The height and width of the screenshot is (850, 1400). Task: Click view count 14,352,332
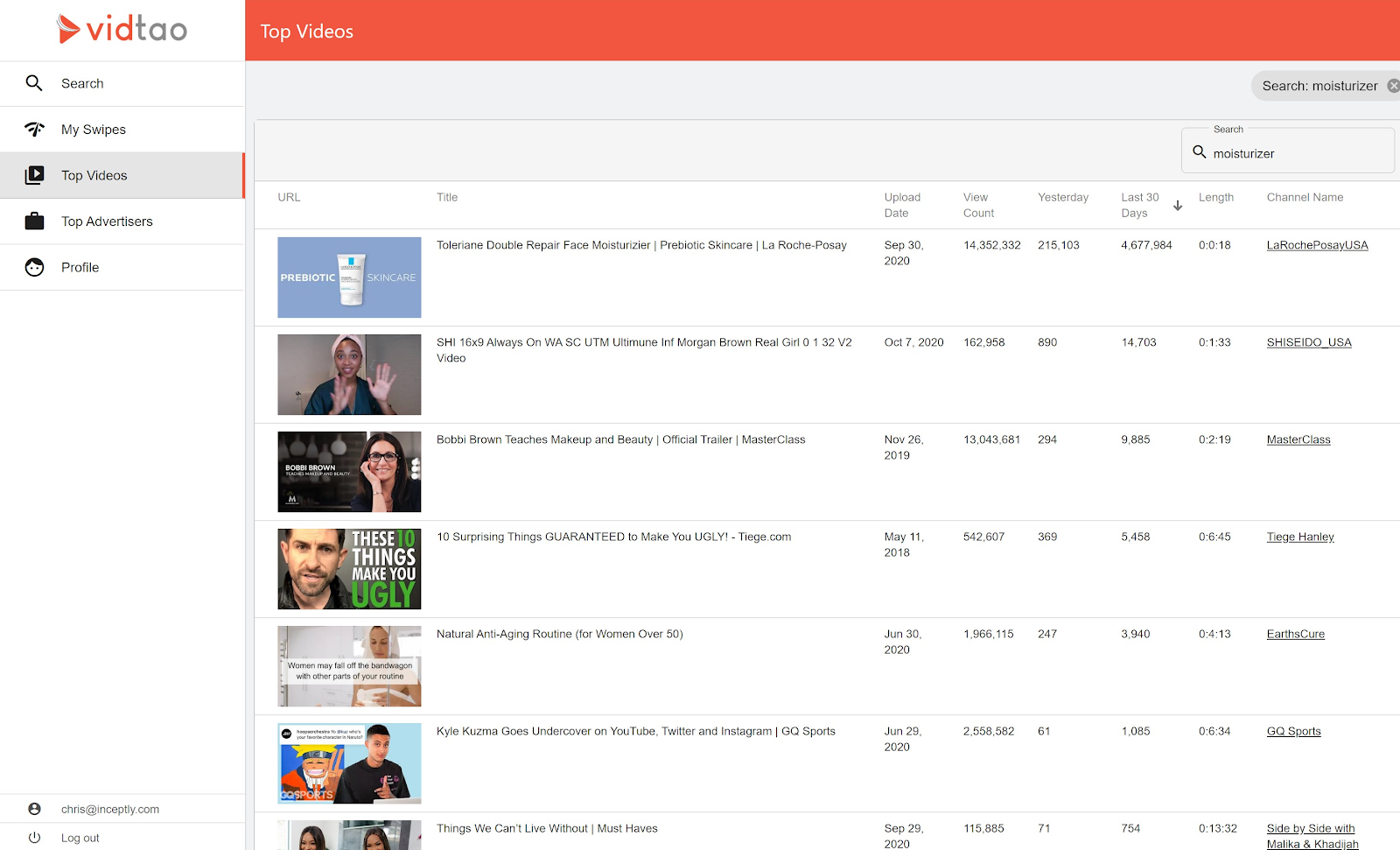[991, 245]
